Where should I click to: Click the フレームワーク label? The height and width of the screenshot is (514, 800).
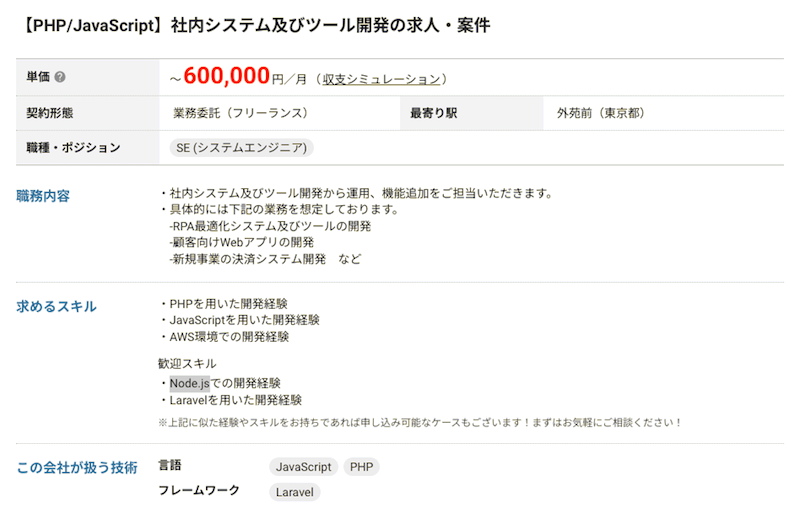[199, 491]
